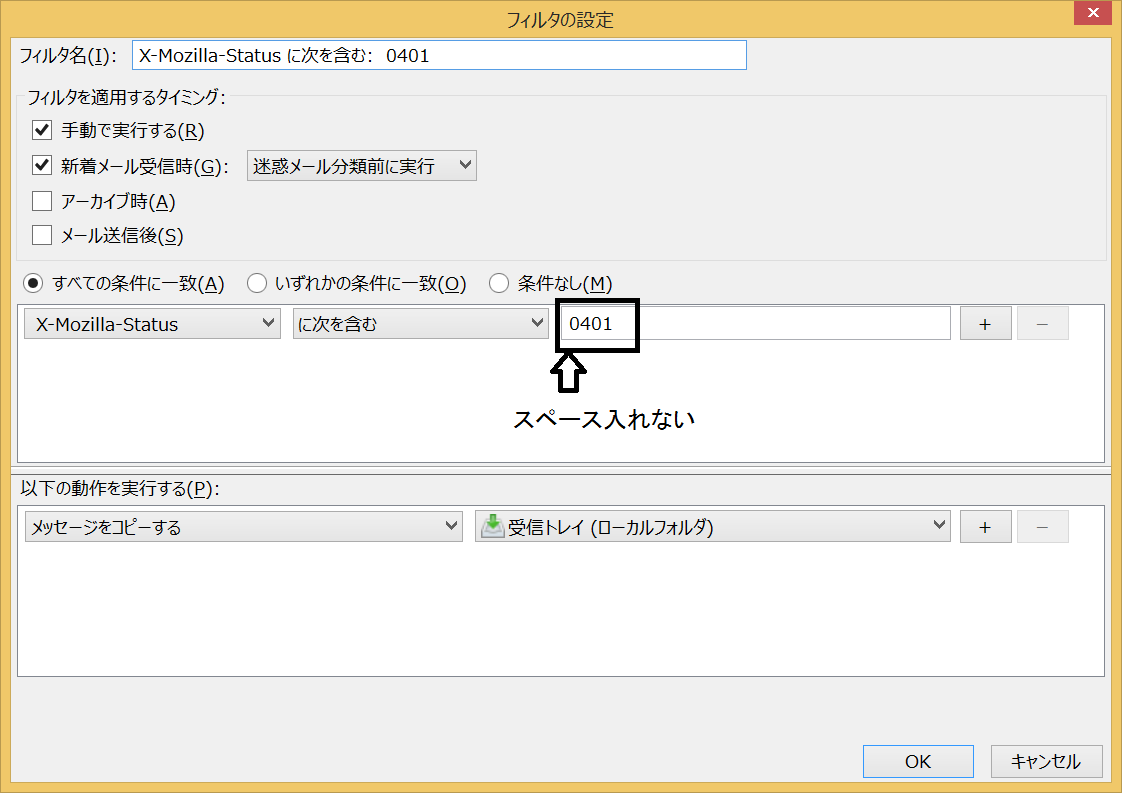
Task: Click the disabled minus button in action row
Action: [x=1043, y=527]
